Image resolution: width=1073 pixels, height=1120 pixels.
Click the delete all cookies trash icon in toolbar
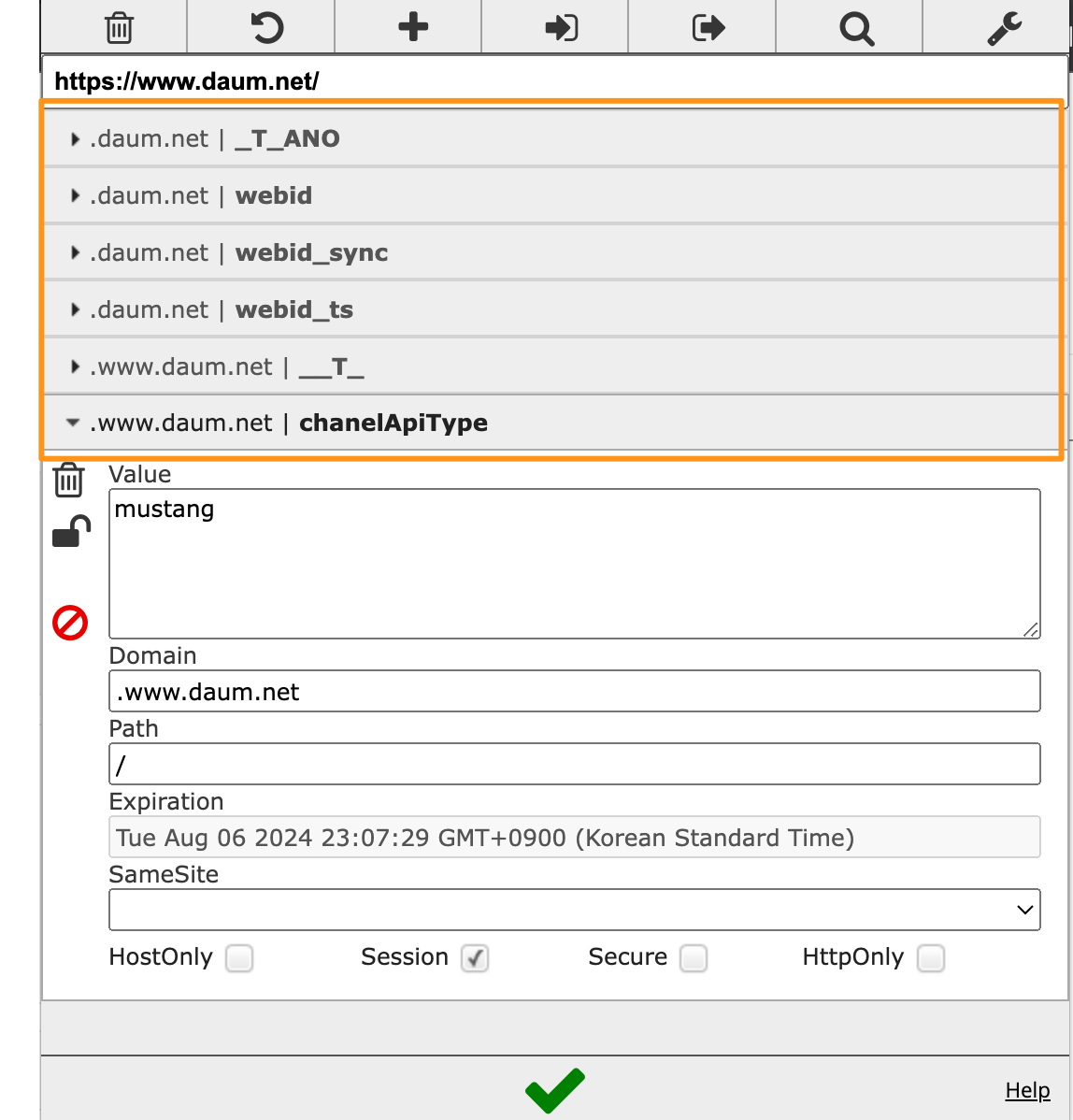119,27
